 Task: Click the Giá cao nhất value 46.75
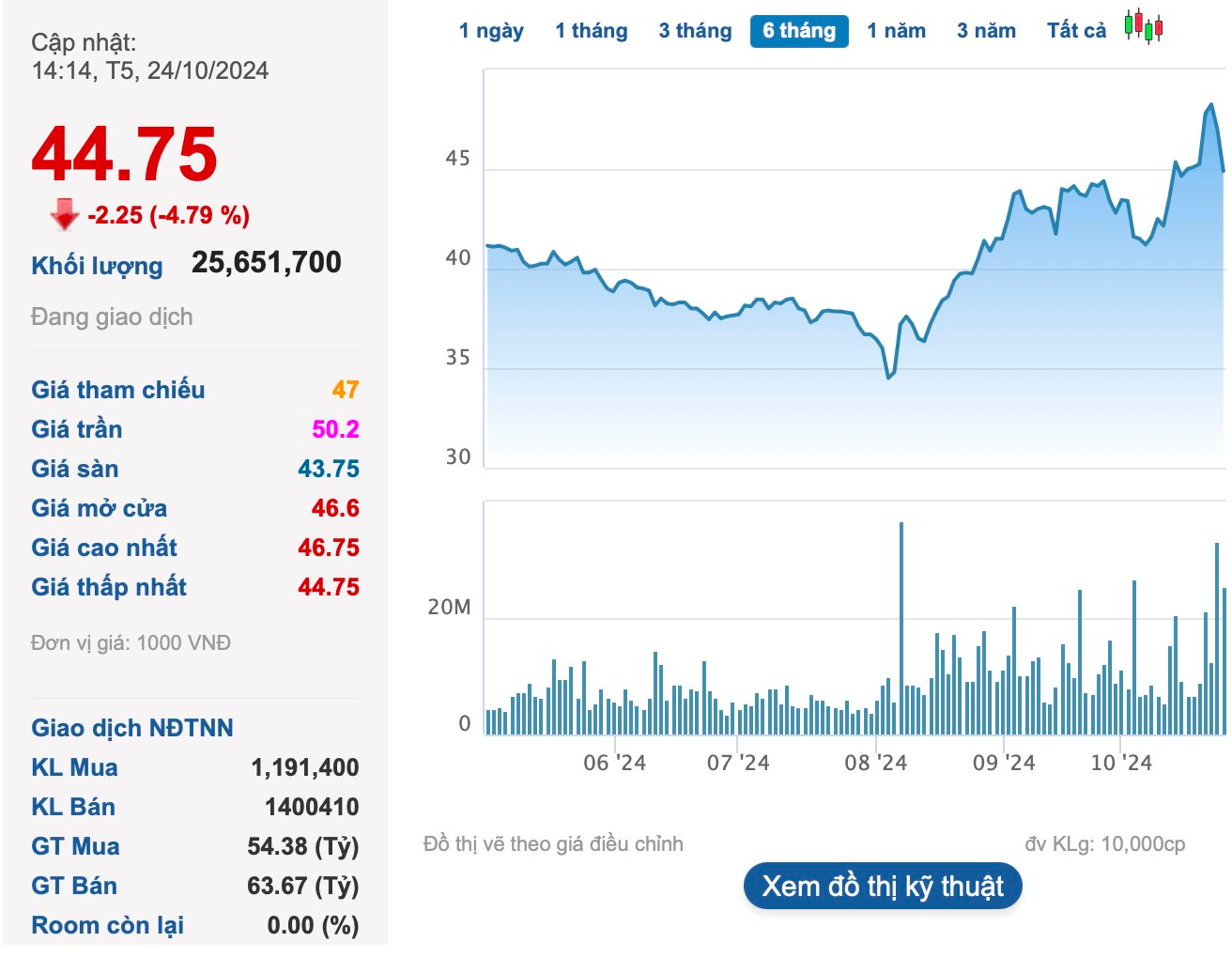(x=329, y=548)
